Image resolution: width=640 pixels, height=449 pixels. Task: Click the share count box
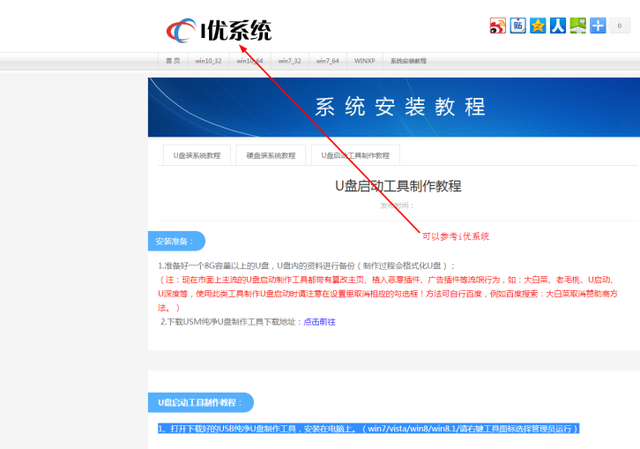click(622, 26)
